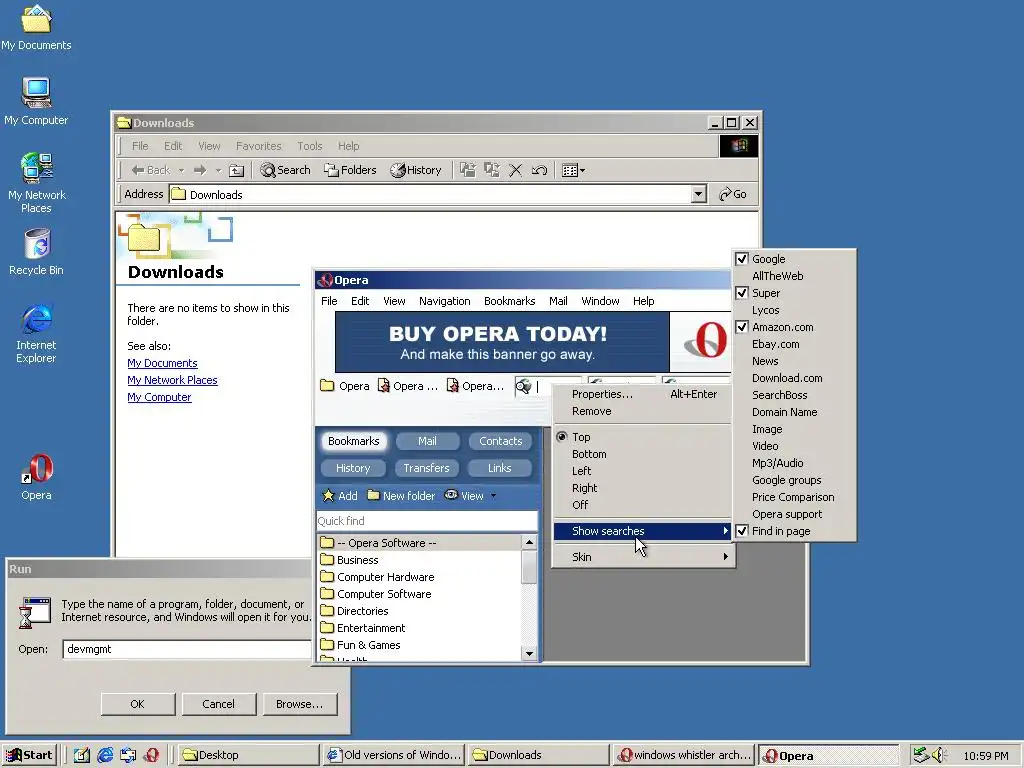The height and width of the screenshot is (768, 1024).
Task: Launch Internet Explorer from desktop icon
Action: (36, 333)
